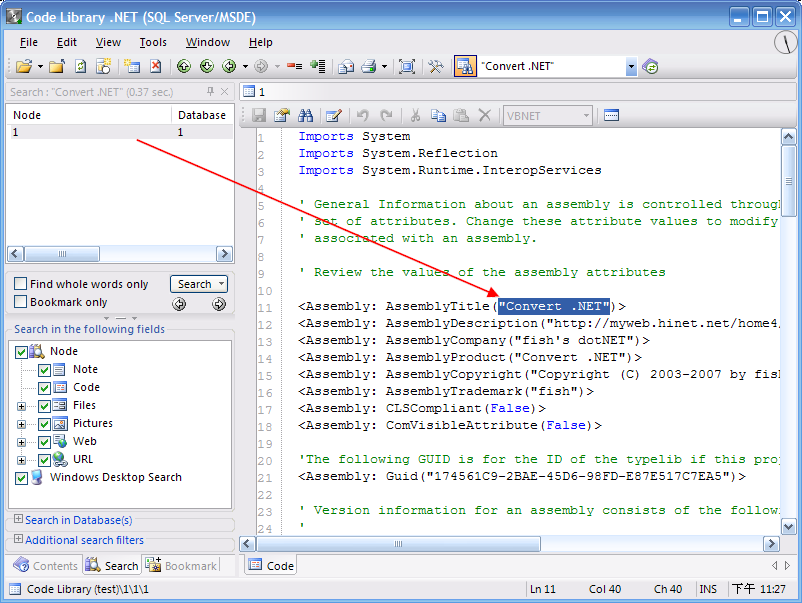This screenshot has width=802, height=603.
Task: Expand the Files tree node
Action: coord(21,407)
